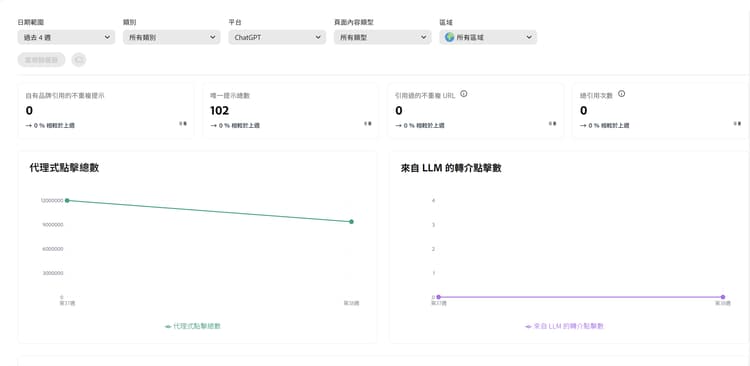
Task: Click the 0 % 相較於上週 trend in 總引用次數 card
Action: click(x=605, y=125)
